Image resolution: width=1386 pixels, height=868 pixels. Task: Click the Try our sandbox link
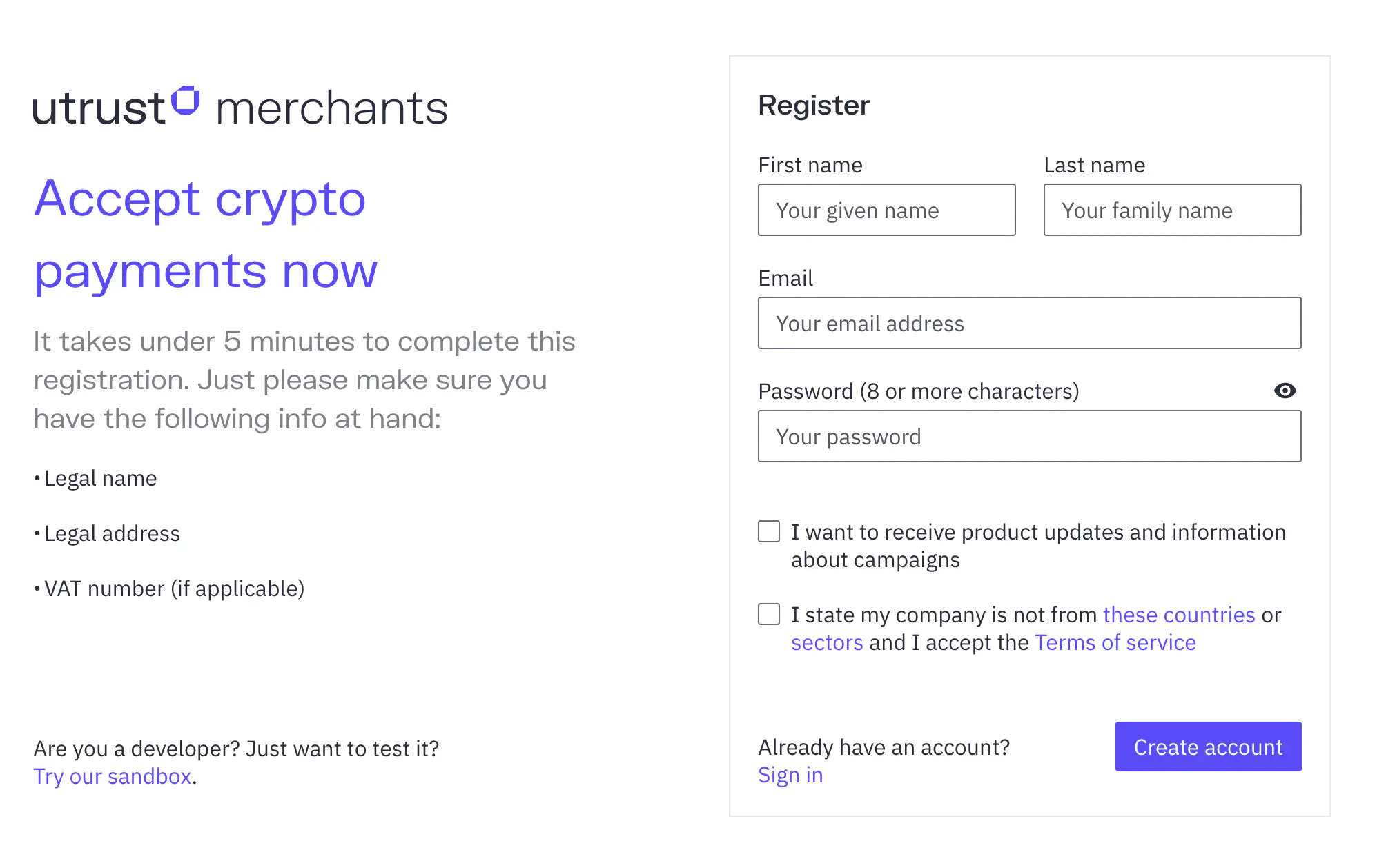pos(113,776)
